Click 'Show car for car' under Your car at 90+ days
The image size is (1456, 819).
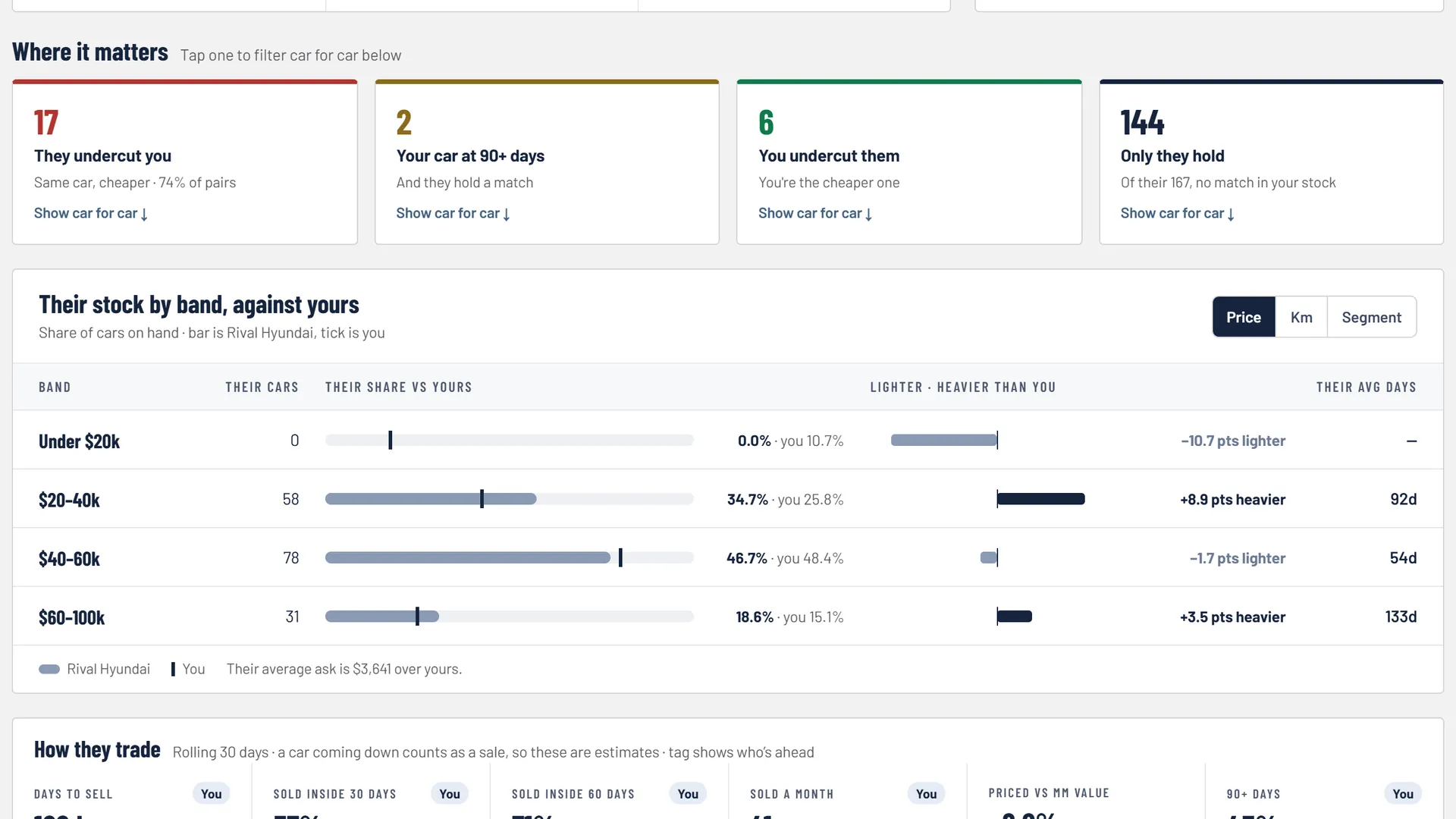coord(453,214)
